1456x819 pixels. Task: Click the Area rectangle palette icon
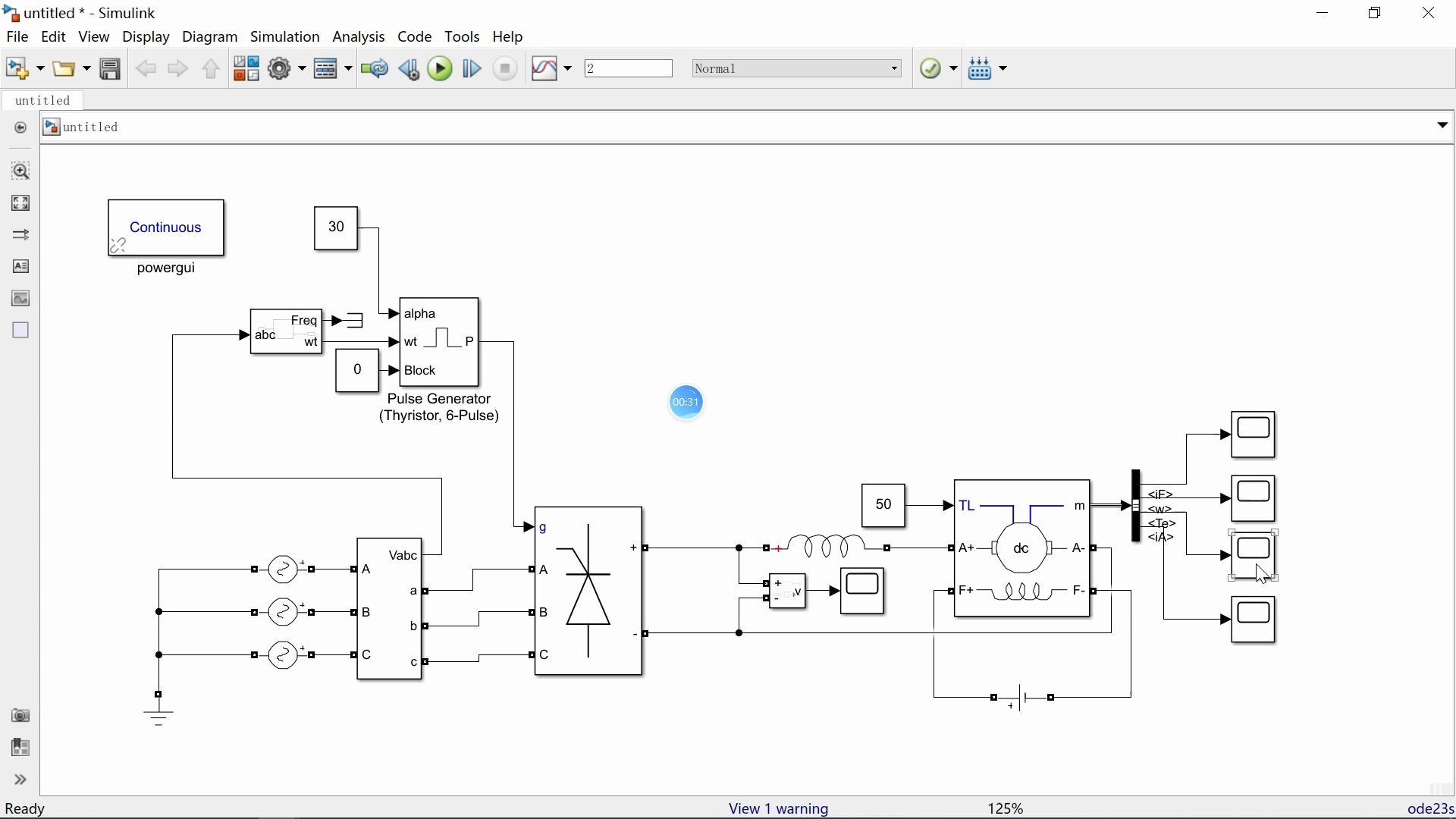[20, 331]
